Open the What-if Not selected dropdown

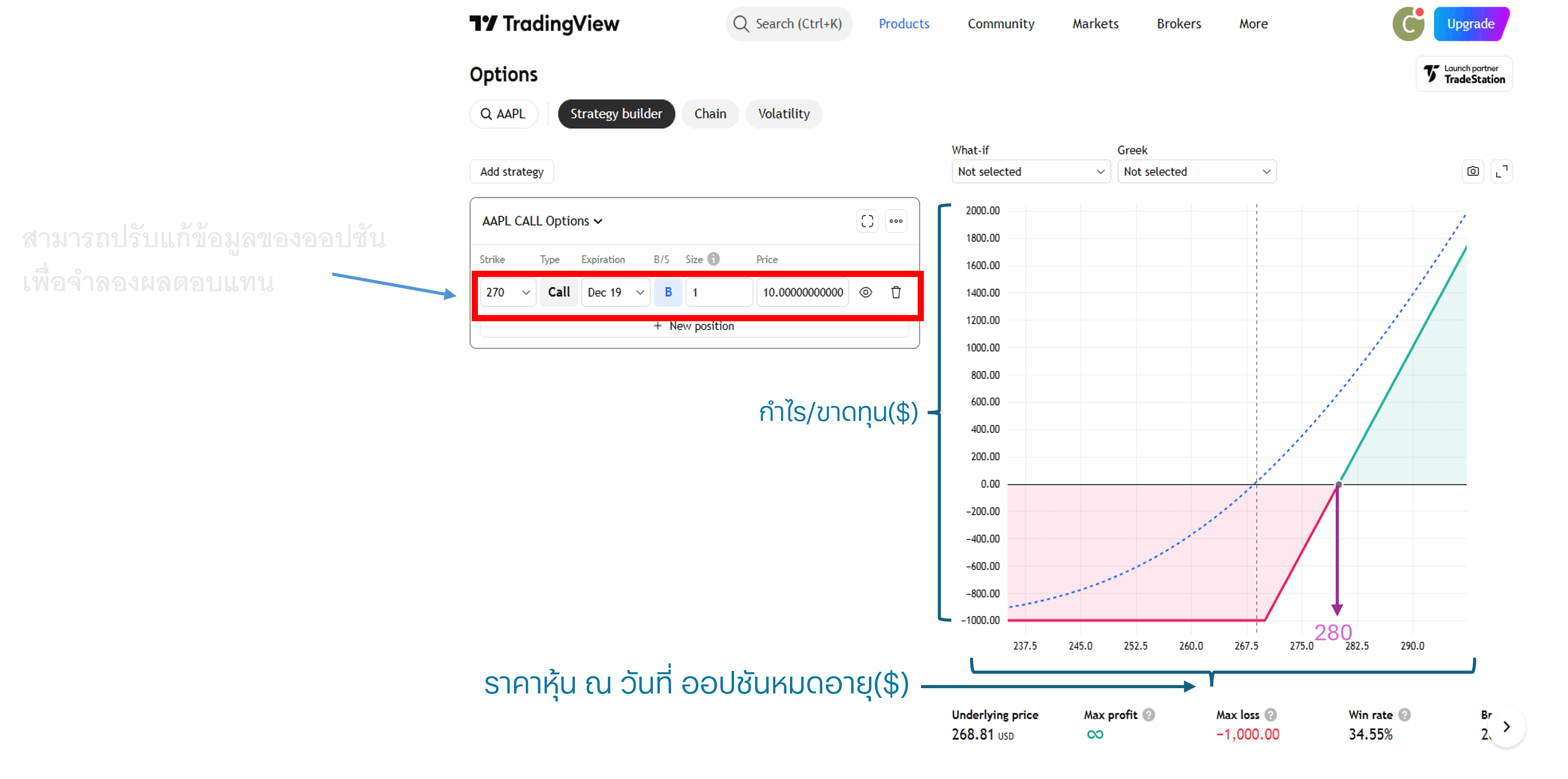pos(1031,171)
